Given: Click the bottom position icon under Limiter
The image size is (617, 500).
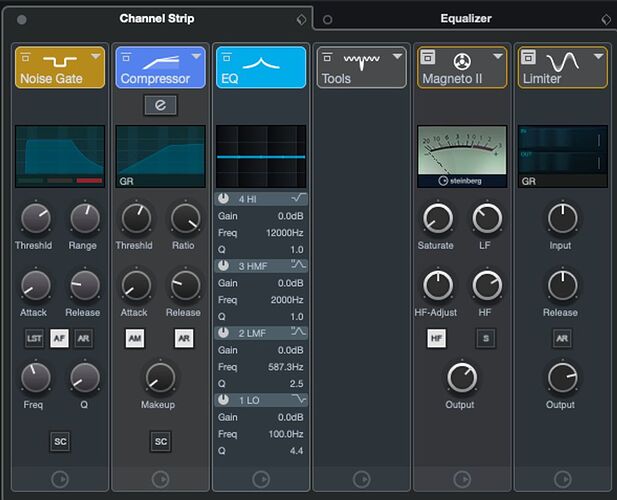Looking at the screenshot, I should coord(563,479).
